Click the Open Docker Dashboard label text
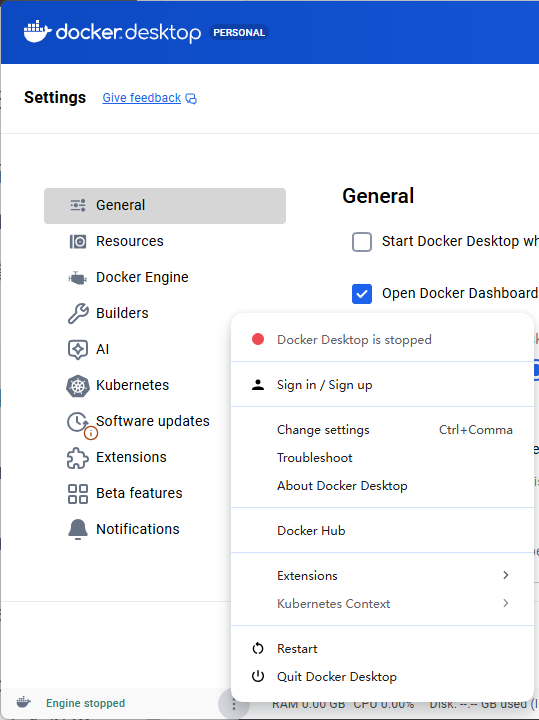This screenshot has height=720, width=539. [x=460, y=293]
